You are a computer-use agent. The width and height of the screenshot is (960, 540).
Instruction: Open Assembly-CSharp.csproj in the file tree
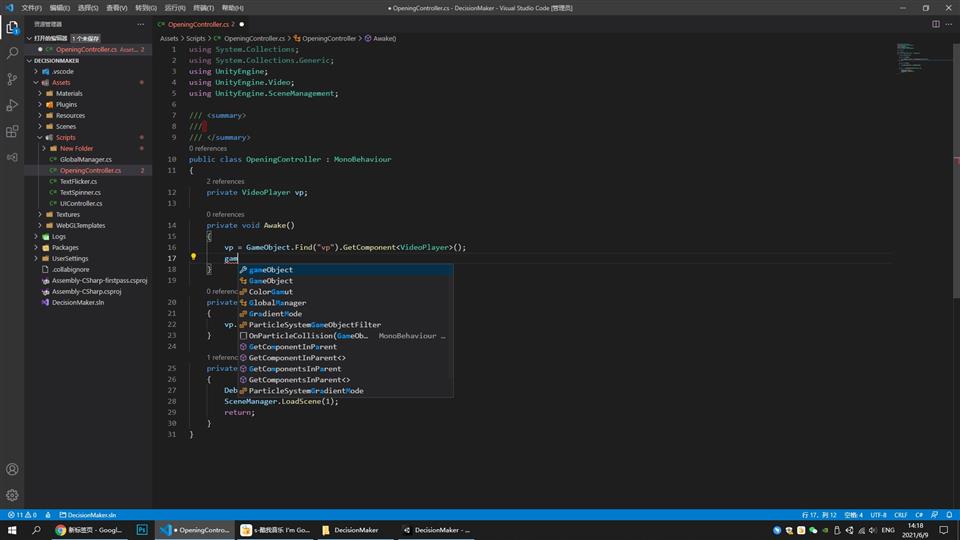(86, 291)
